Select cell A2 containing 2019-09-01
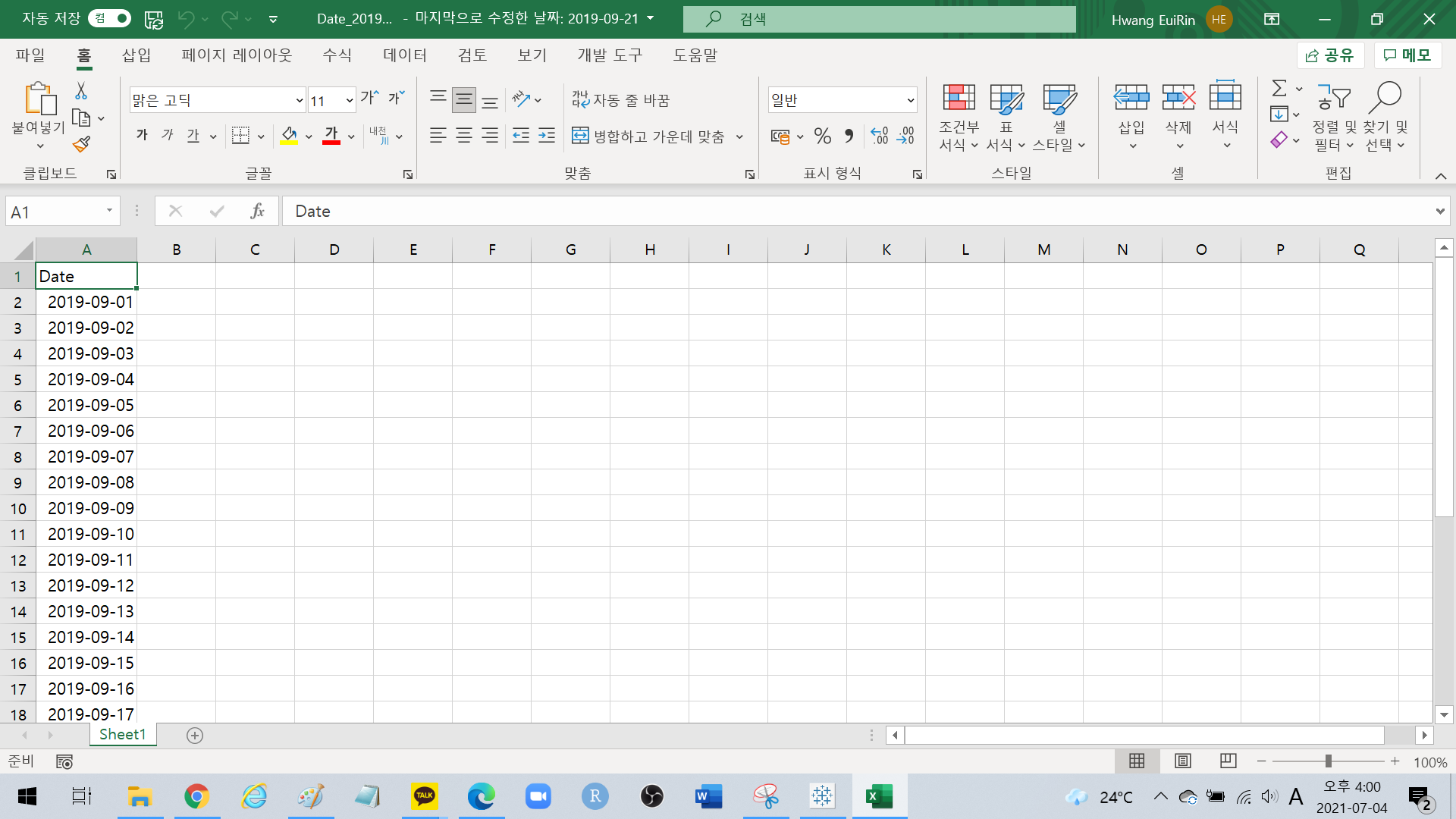The width and height of the screenshot is (1456, 819). (x=86, y=302)
